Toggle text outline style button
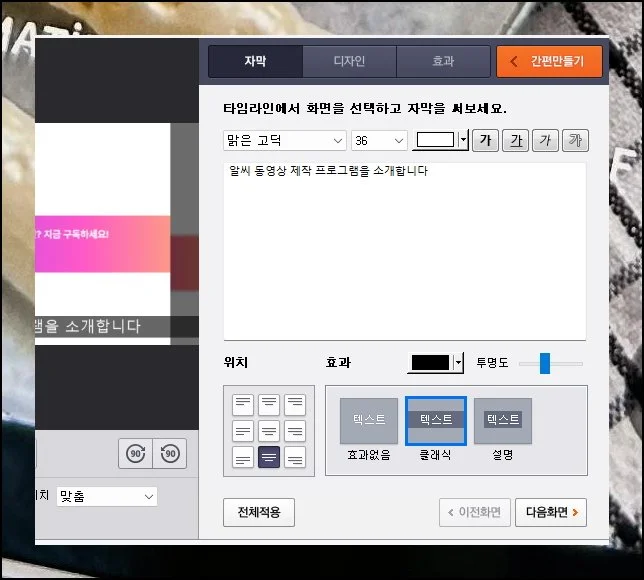The image size is (644, 580). click(574, 141)
